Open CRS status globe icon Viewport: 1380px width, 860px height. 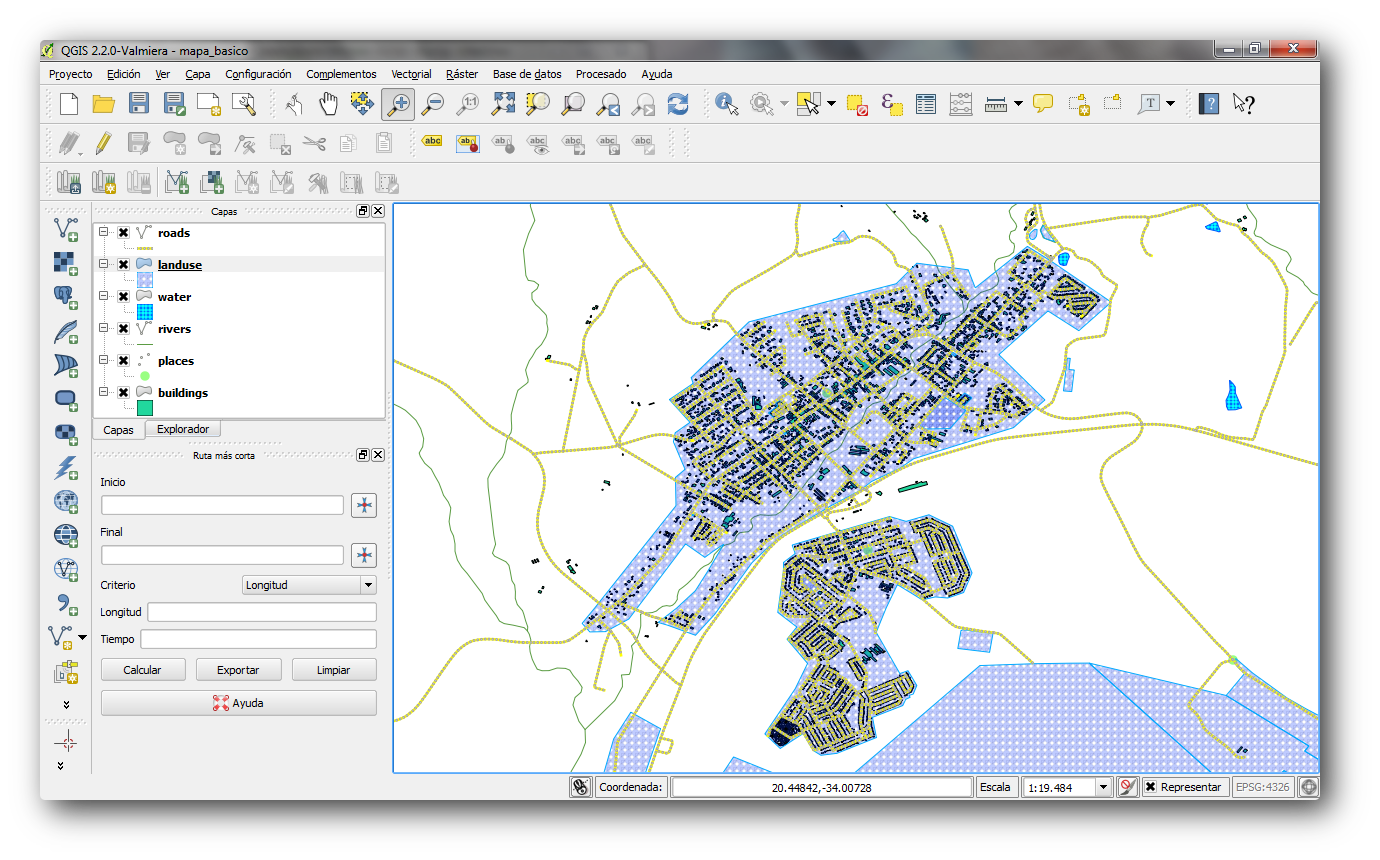tap(1308, 787)
